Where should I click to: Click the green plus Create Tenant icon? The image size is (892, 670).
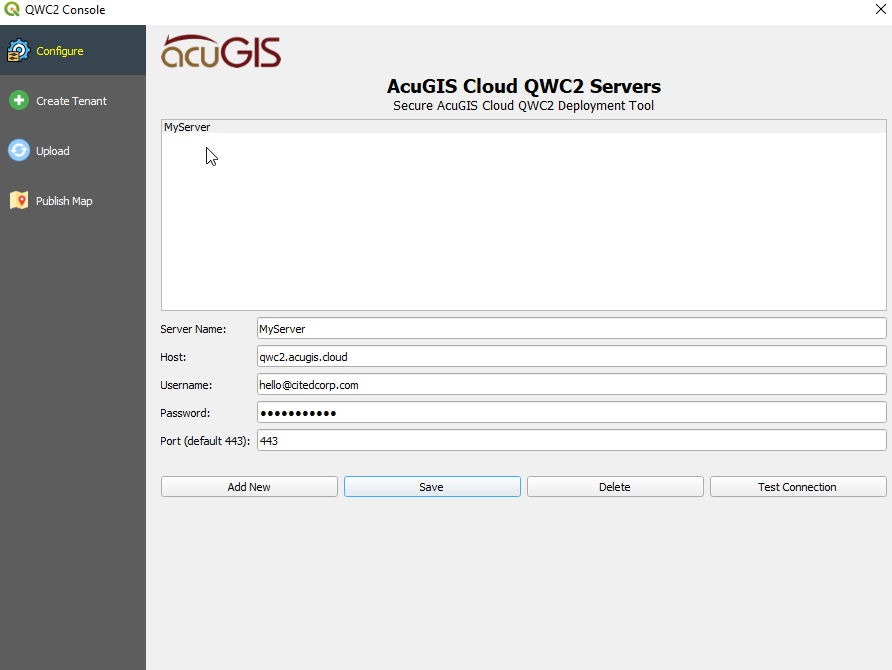pos(18,101)
